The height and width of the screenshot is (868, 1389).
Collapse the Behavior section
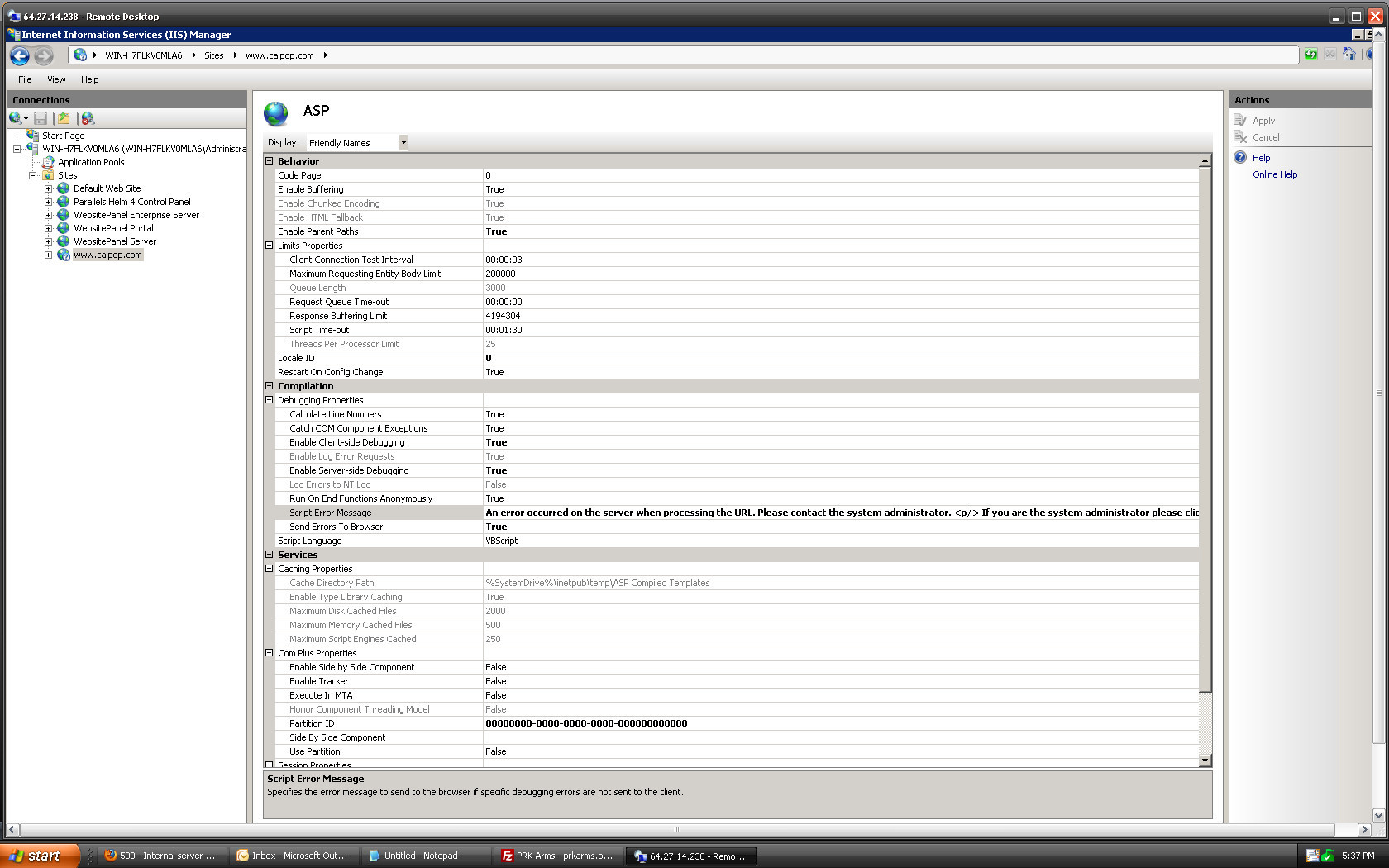pos(269,160)
